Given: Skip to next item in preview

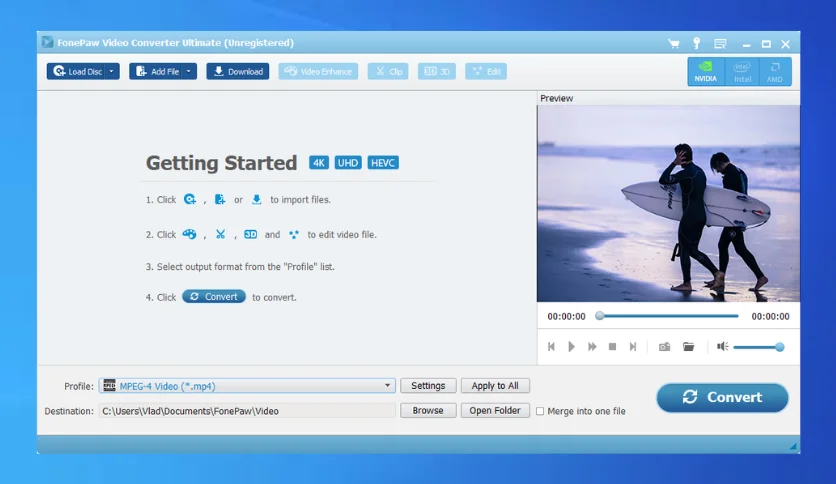Looking at the screenshot, I should (x=633, y=347).
